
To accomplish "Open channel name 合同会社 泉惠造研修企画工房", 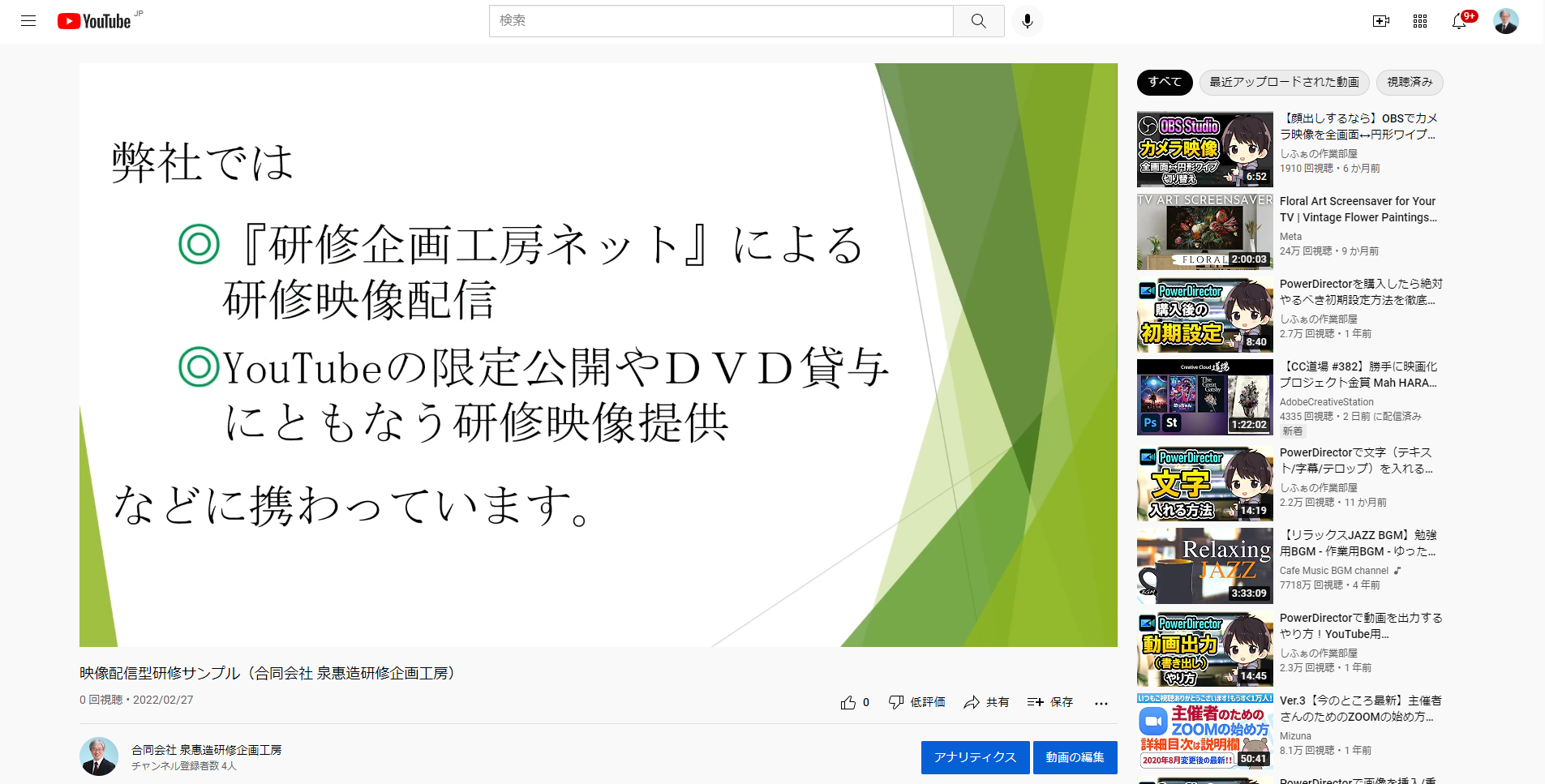I will click(x=207, y=750).
